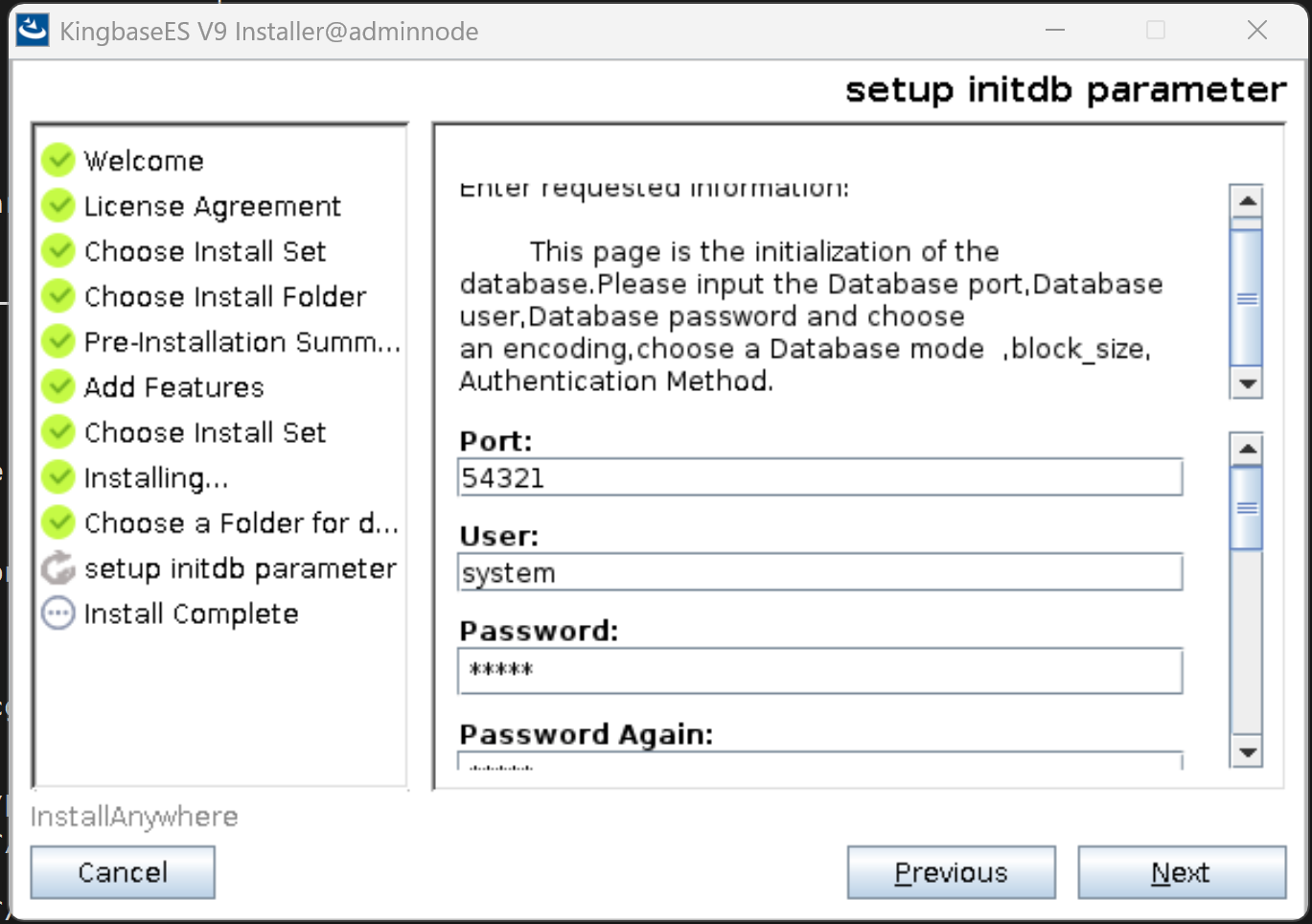
Task: Select the Pre-Installation Summary step label
Action: 242,342
